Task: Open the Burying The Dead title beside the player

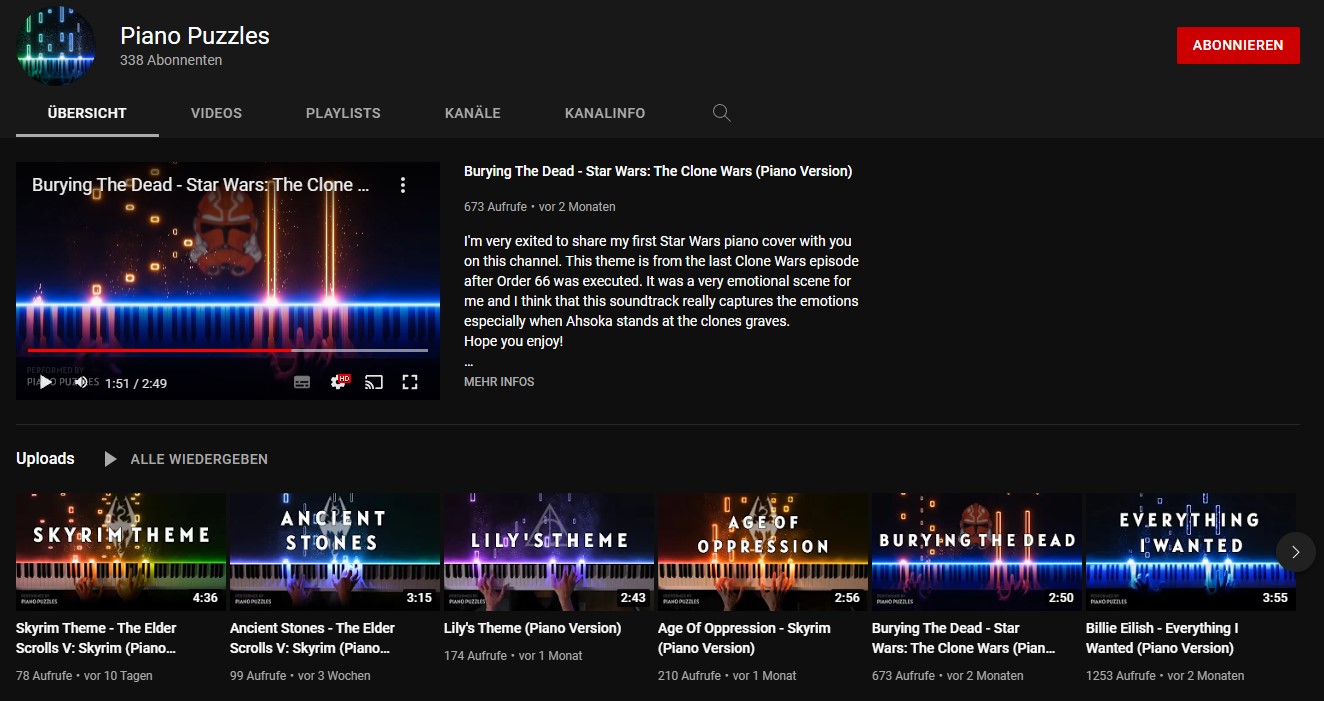Action: [x=658, y=171]
